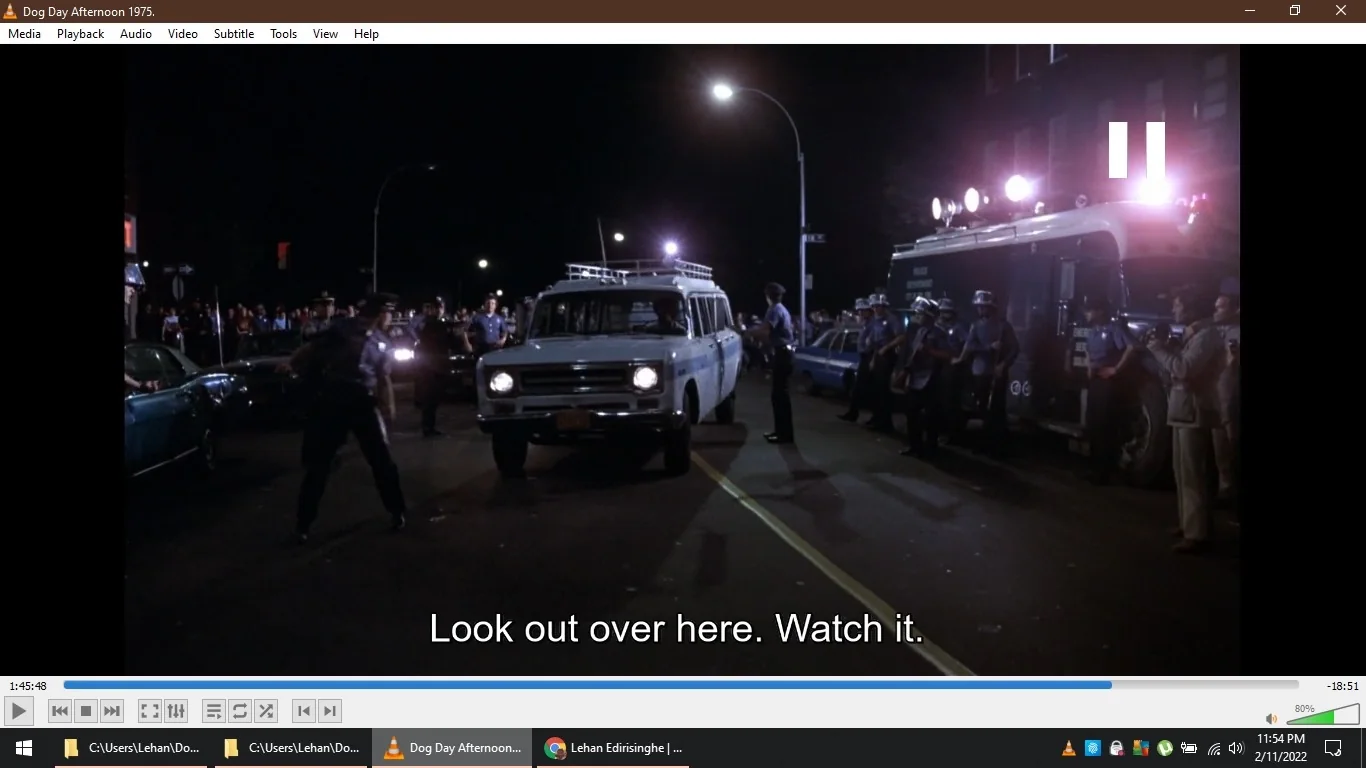
Task: Open the clock and calendar flyout
Action: 1282,748
